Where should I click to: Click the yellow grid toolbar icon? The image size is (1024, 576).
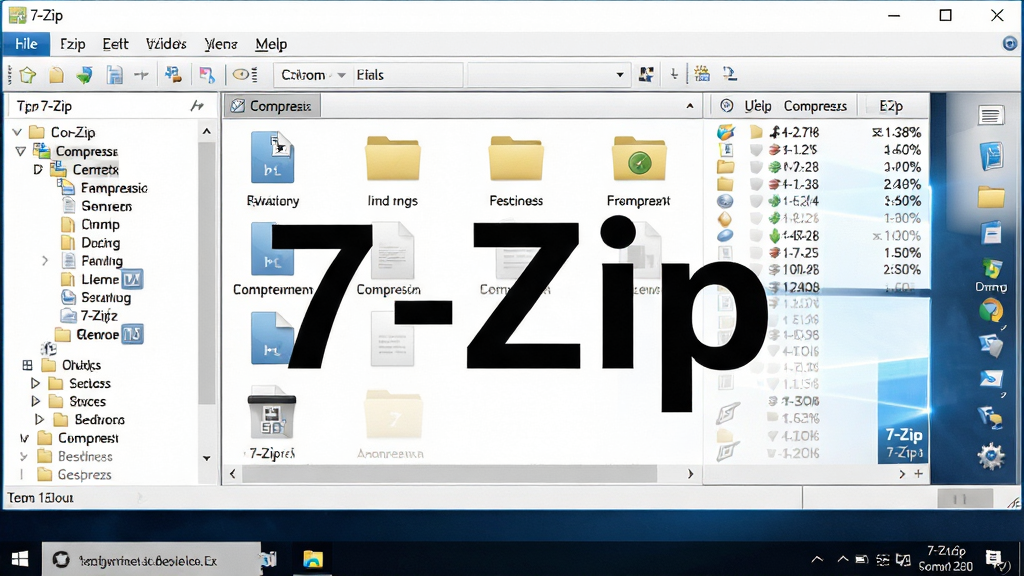[x=702, y=74]
